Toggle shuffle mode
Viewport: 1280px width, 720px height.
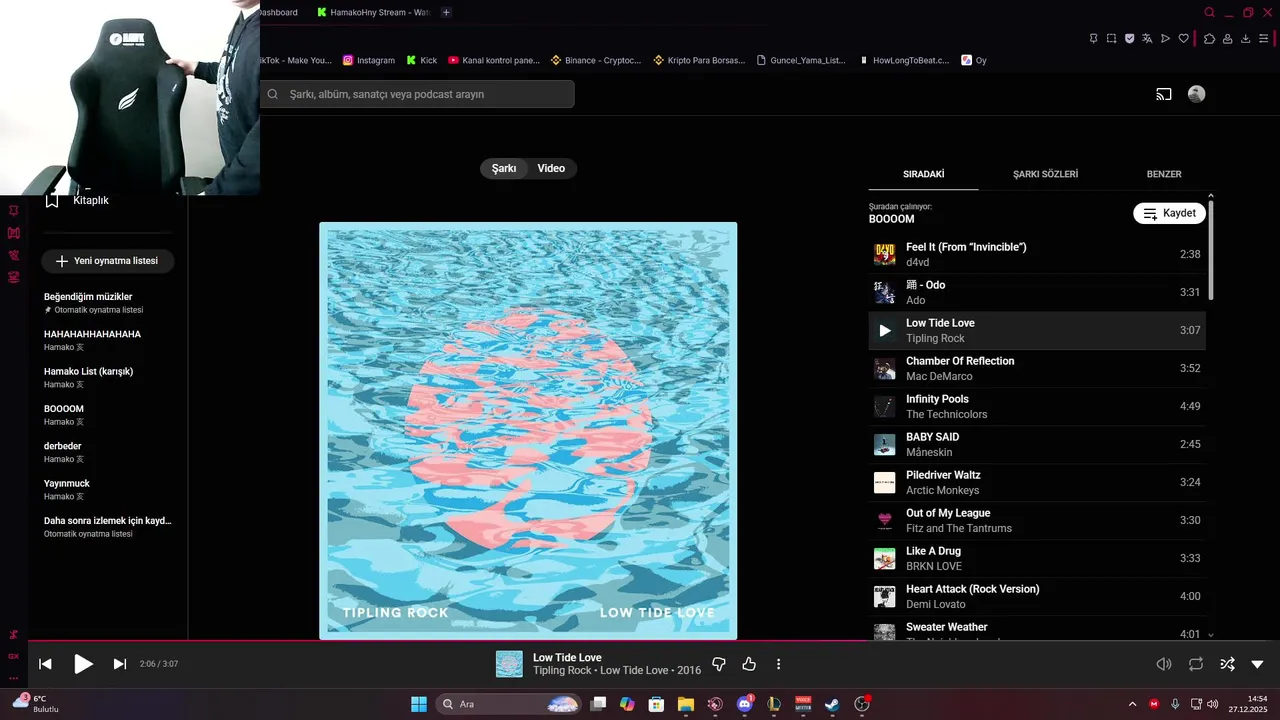point(1227,664)
